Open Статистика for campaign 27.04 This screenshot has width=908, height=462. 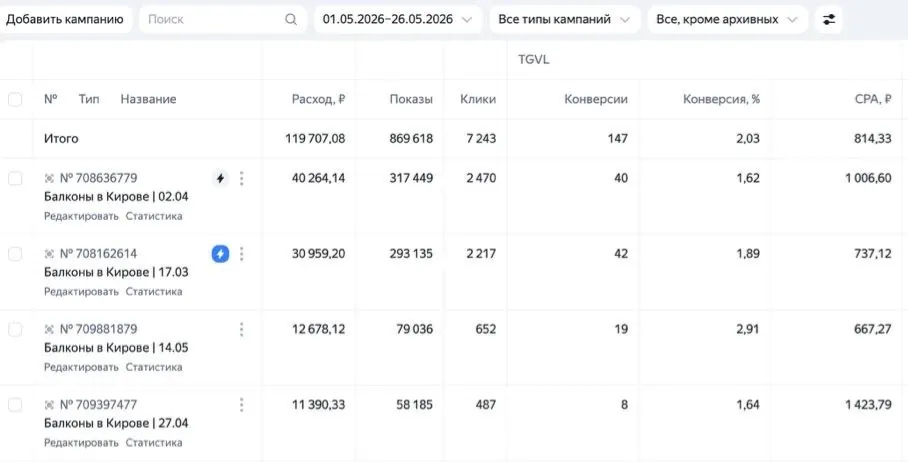coord(154,443)
